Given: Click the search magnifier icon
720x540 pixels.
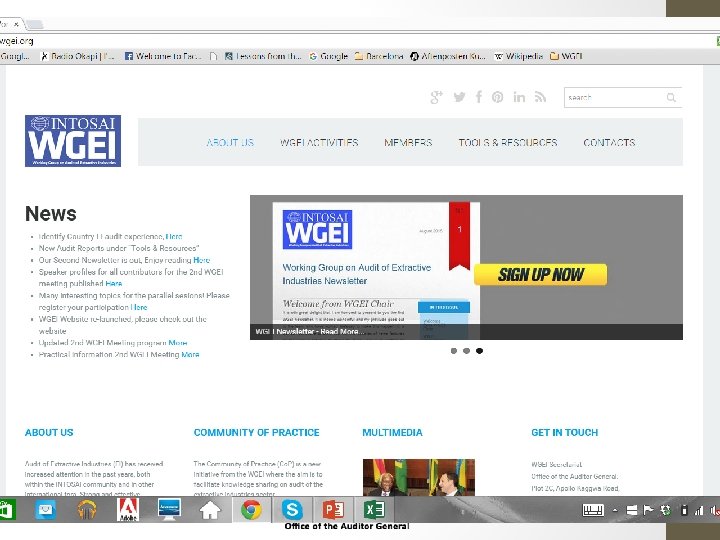Looking at the screenshot, I should point(671,97).
